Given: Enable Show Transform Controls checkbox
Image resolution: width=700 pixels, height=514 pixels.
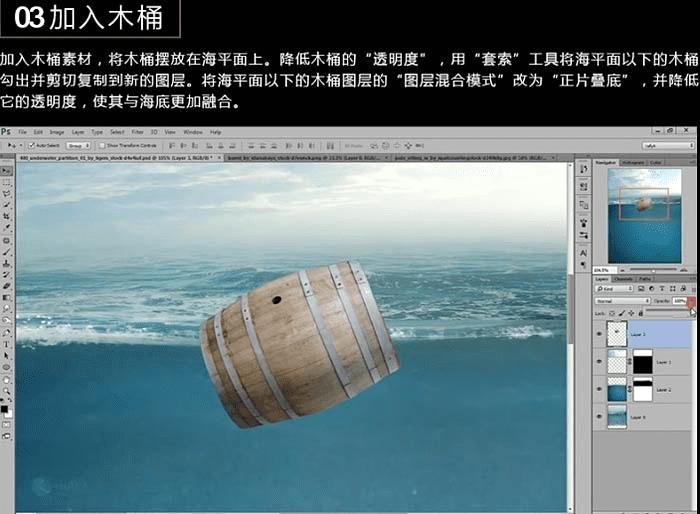Looking at the screenshot, I should (x=102, y=146).
